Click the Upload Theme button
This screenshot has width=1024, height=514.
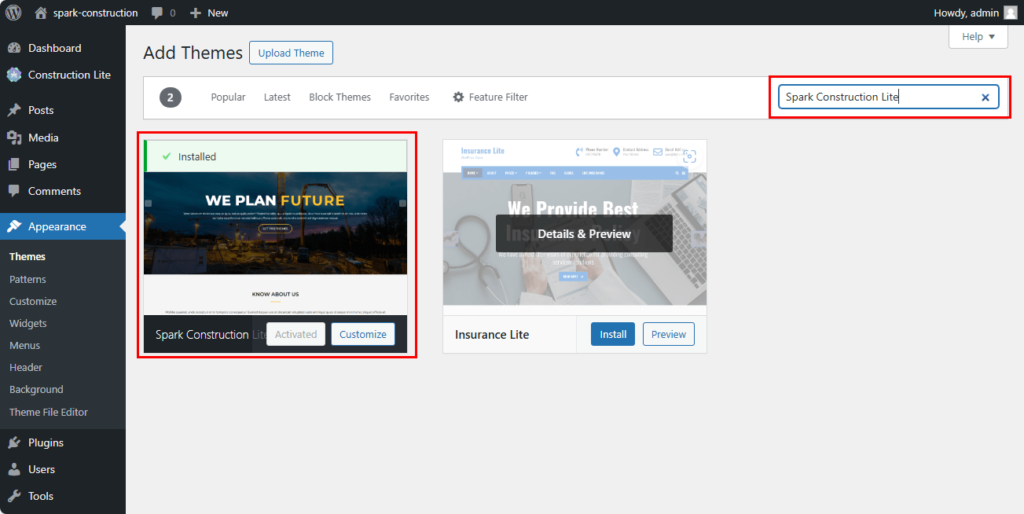[291, 53]
